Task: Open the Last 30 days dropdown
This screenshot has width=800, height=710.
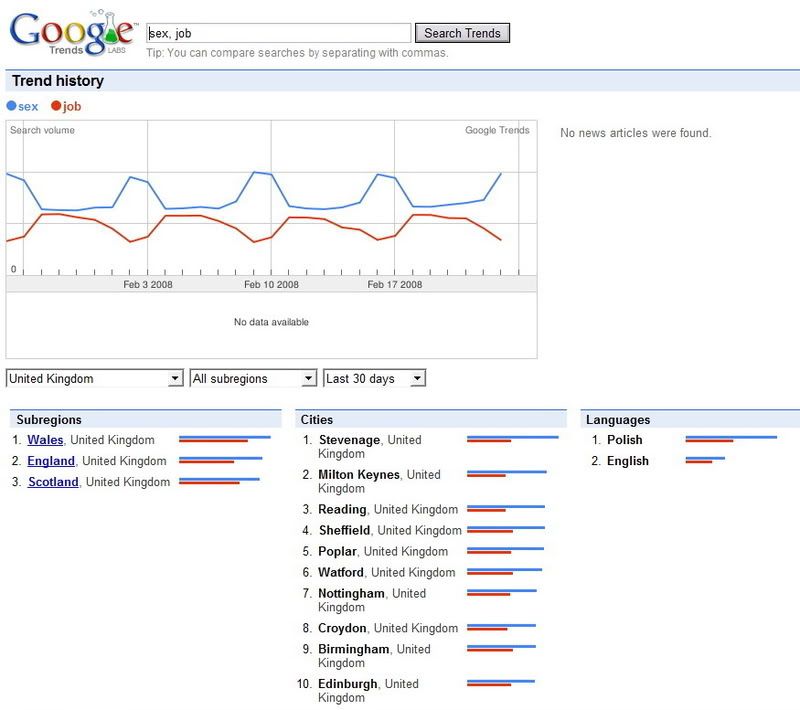Action: click(x=375, y=379)
